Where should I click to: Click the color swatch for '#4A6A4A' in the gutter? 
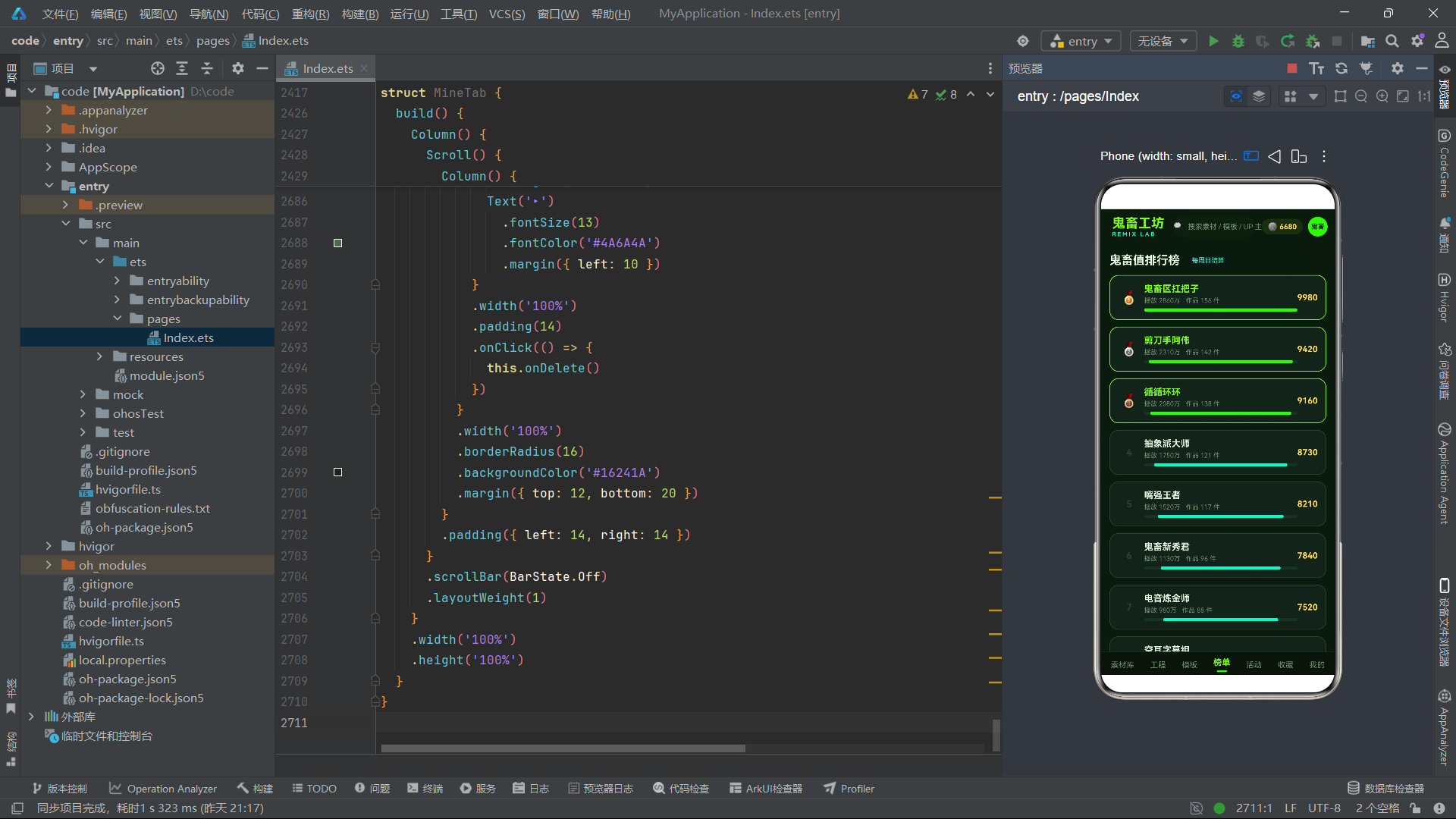click(337, 243)
